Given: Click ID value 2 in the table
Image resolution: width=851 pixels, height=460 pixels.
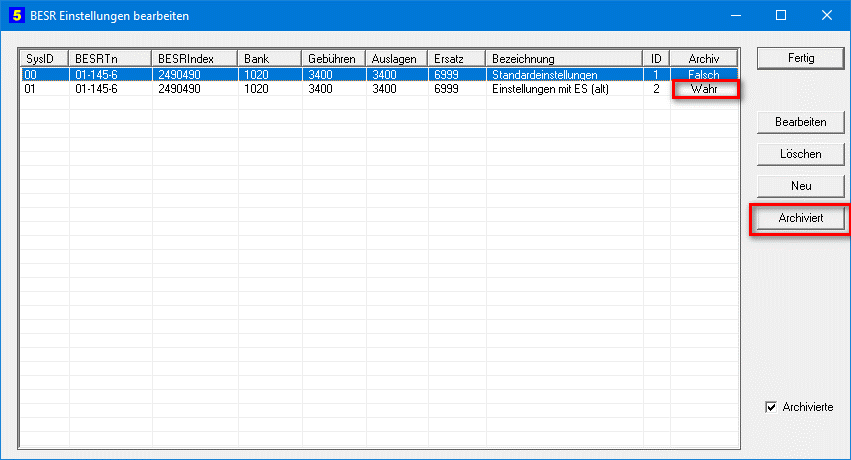Looking at the screenshot, I should (x=656, y=89).
